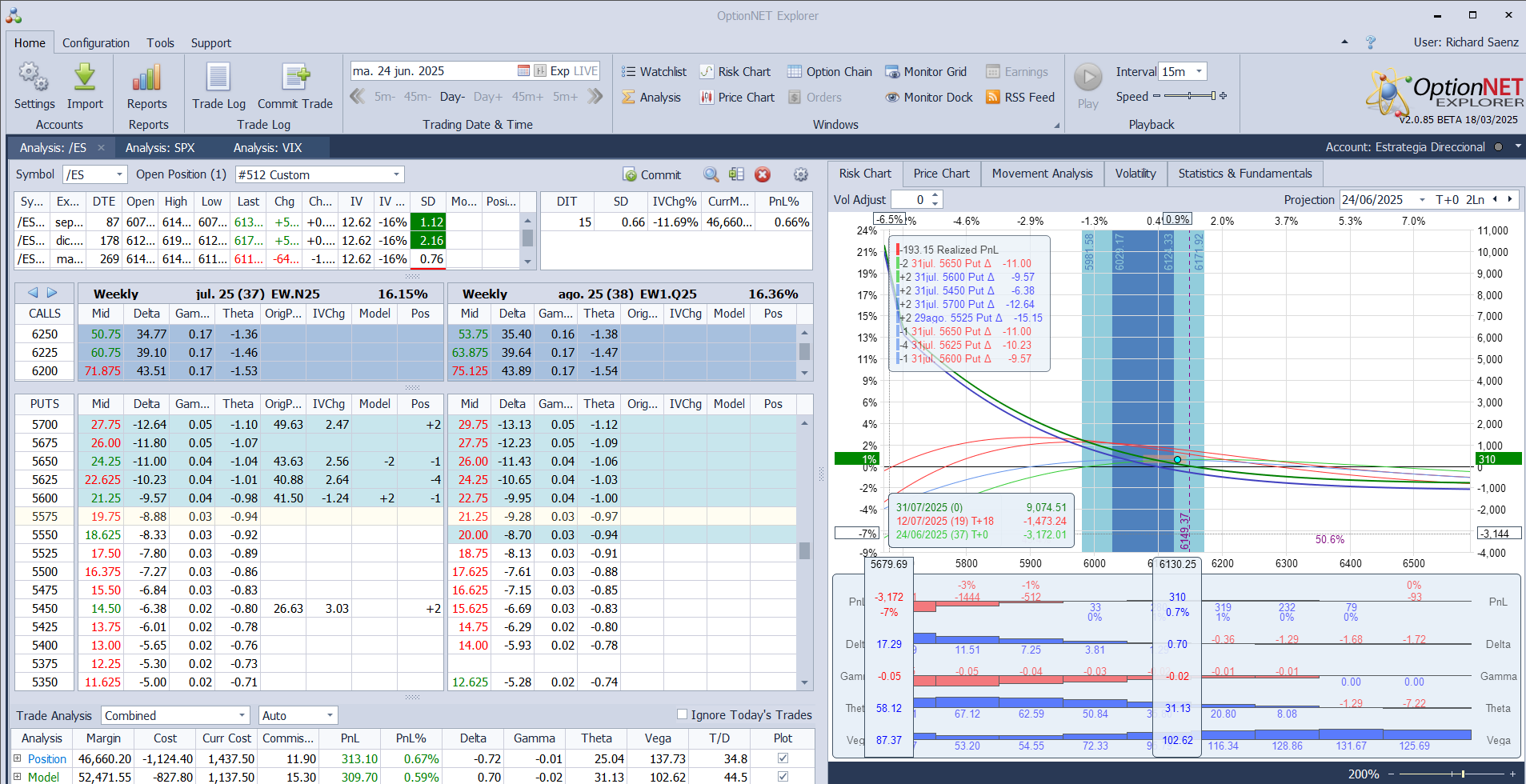1526x784 pixels.
Task: Click the 45m- time step button
Action: click(417, 97)
